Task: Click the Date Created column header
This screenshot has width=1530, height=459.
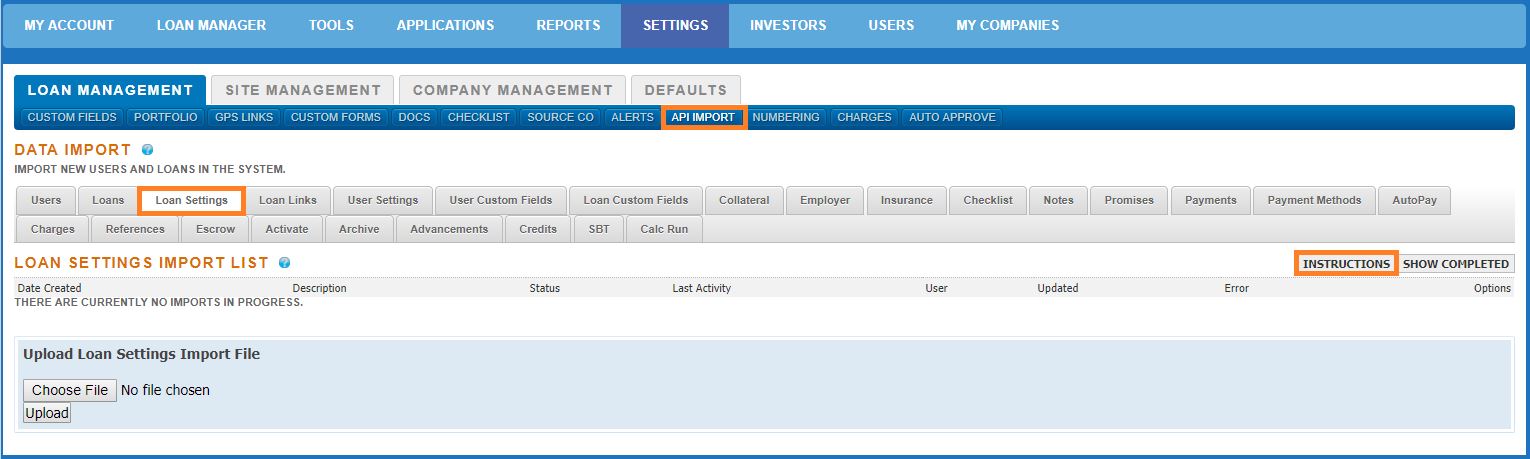Action: coord(49,288)
